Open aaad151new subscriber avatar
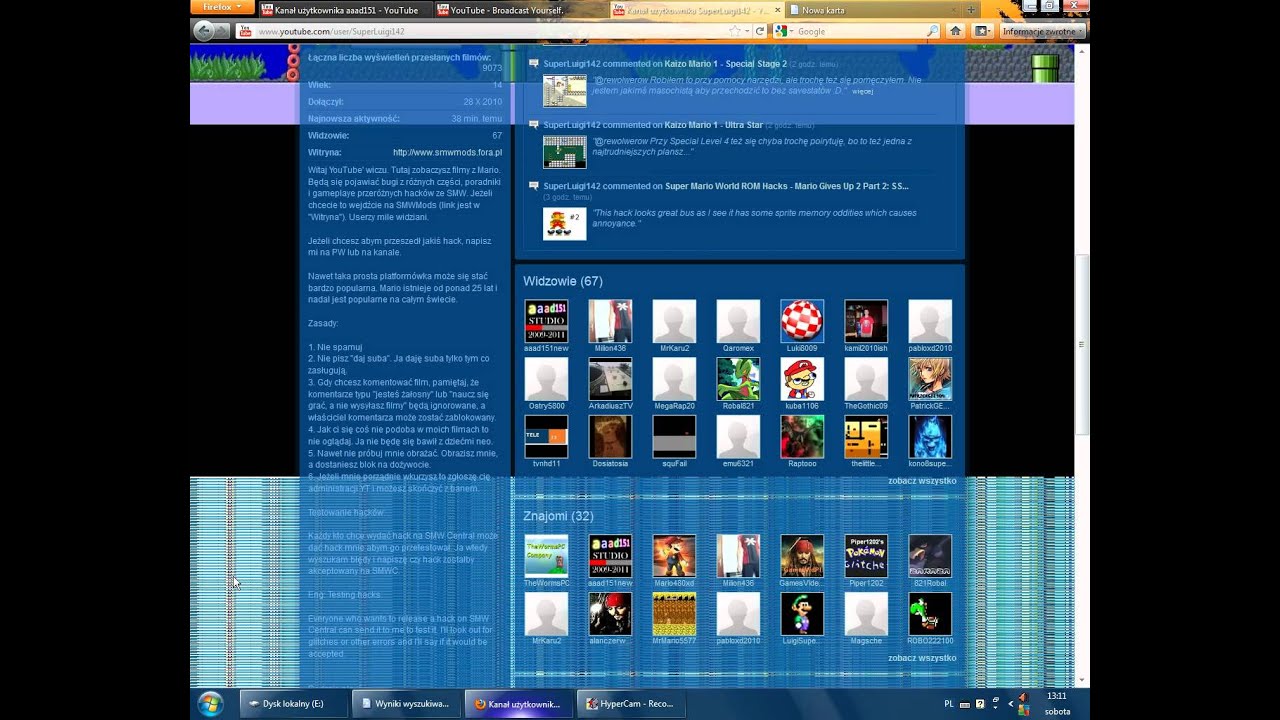The image size is (1280, 720). click(546, 321)
